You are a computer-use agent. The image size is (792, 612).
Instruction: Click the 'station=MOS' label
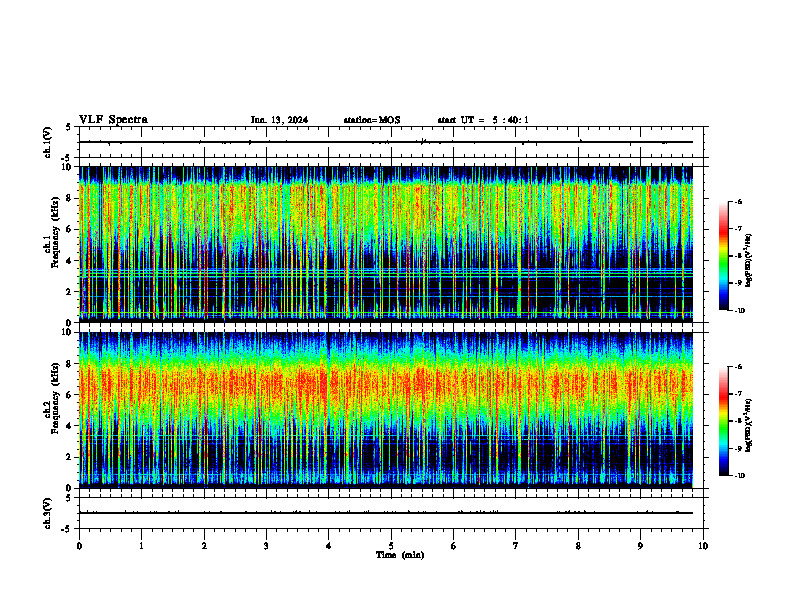coord(372,120)
